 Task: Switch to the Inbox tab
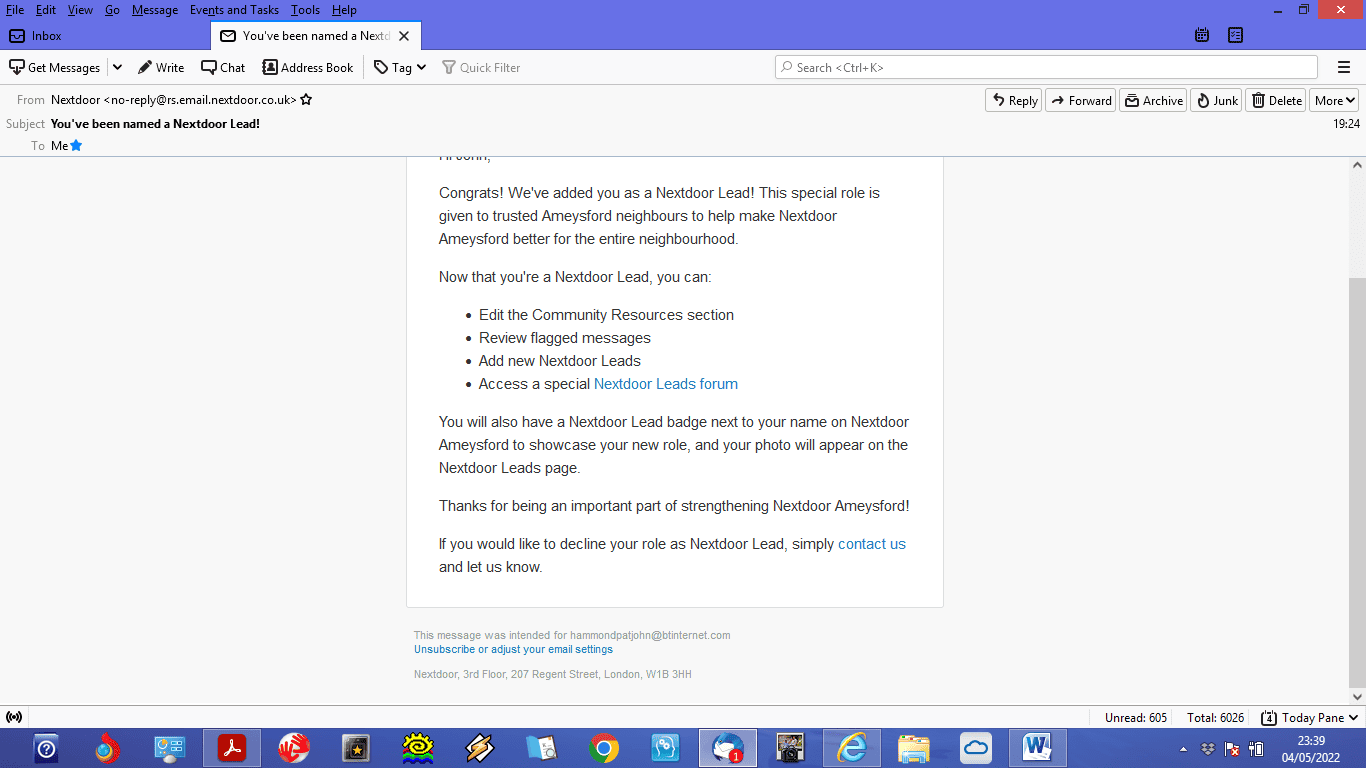pos(104,35)
